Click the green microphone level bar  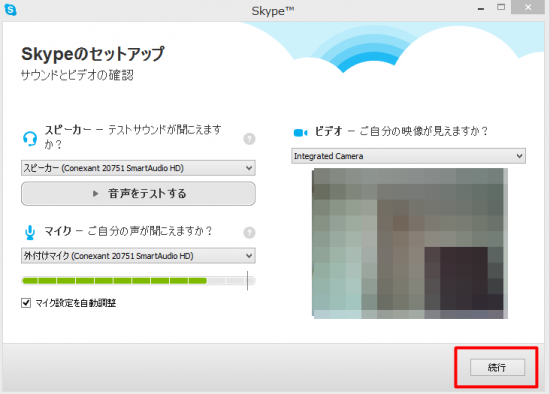pos(114,281)
